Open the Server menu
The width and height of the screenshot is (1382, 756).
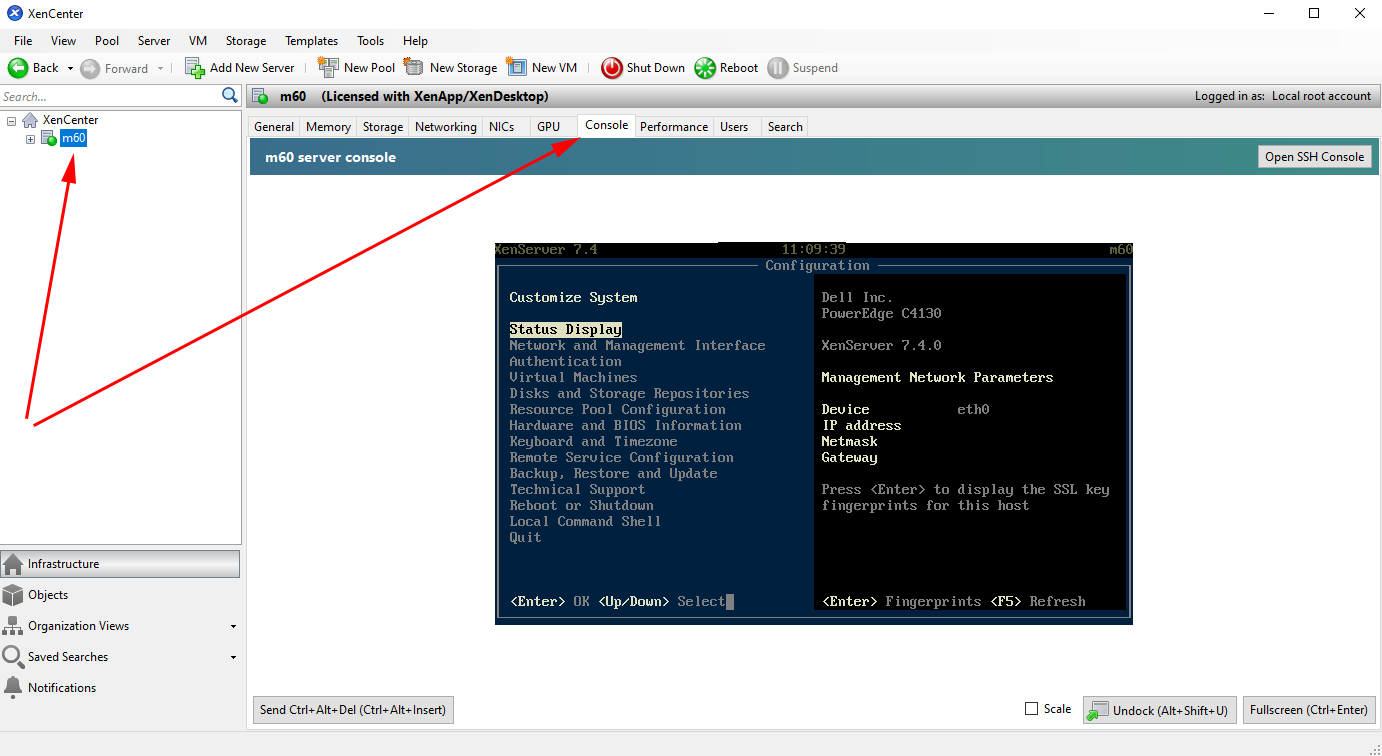tap(154, 41)
